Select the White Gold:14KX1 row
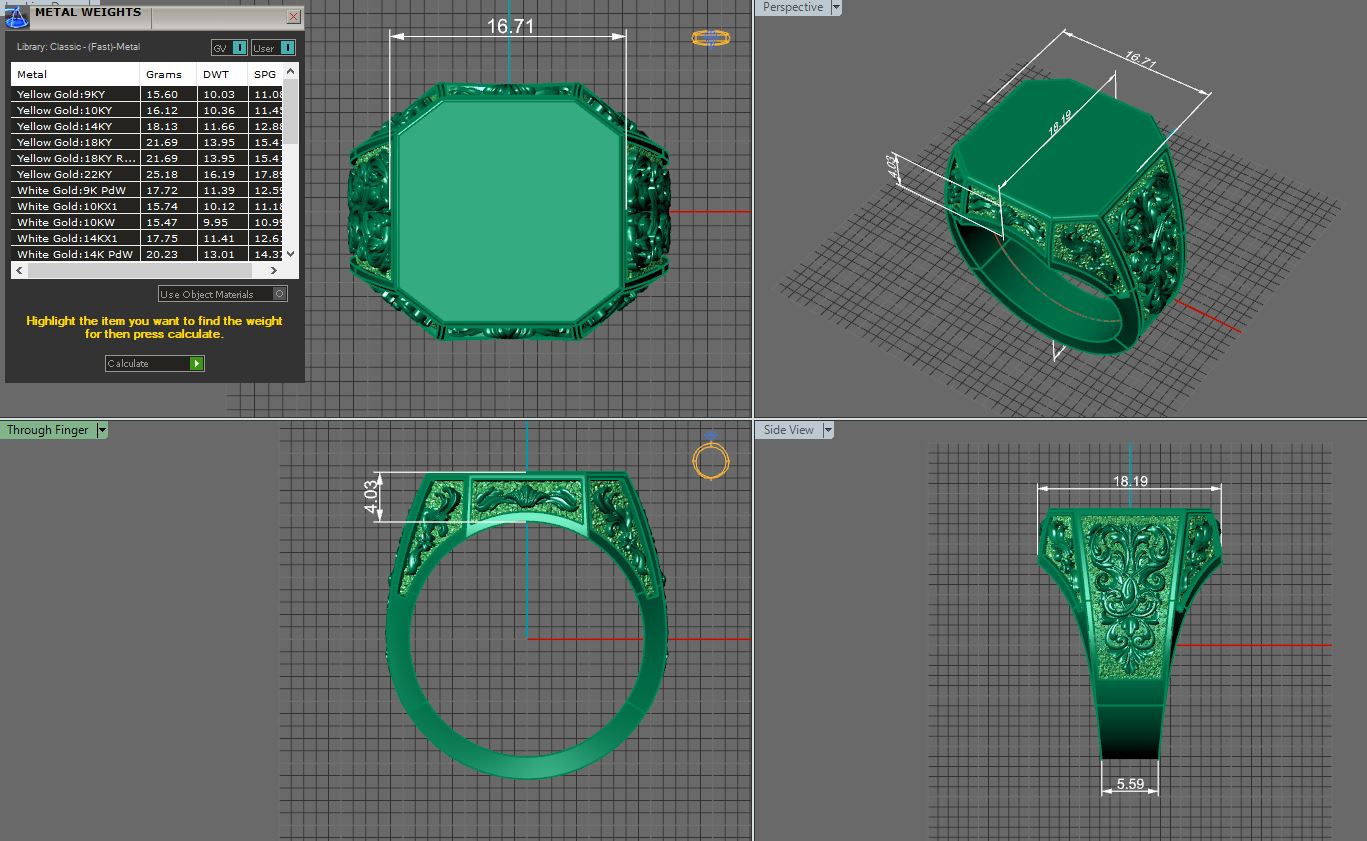 (x=148, y=238)
